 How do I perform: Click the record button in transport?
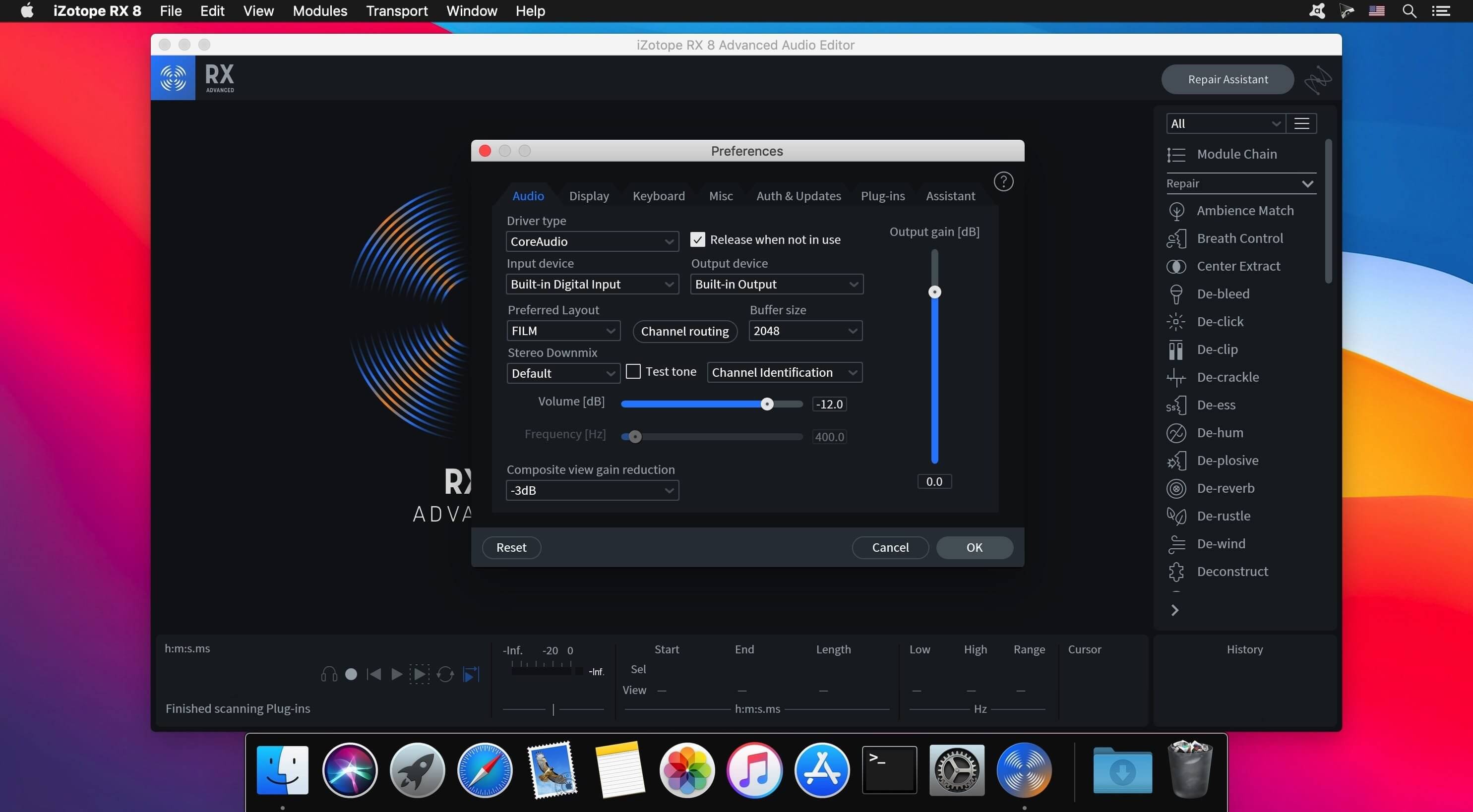[351, 674]
